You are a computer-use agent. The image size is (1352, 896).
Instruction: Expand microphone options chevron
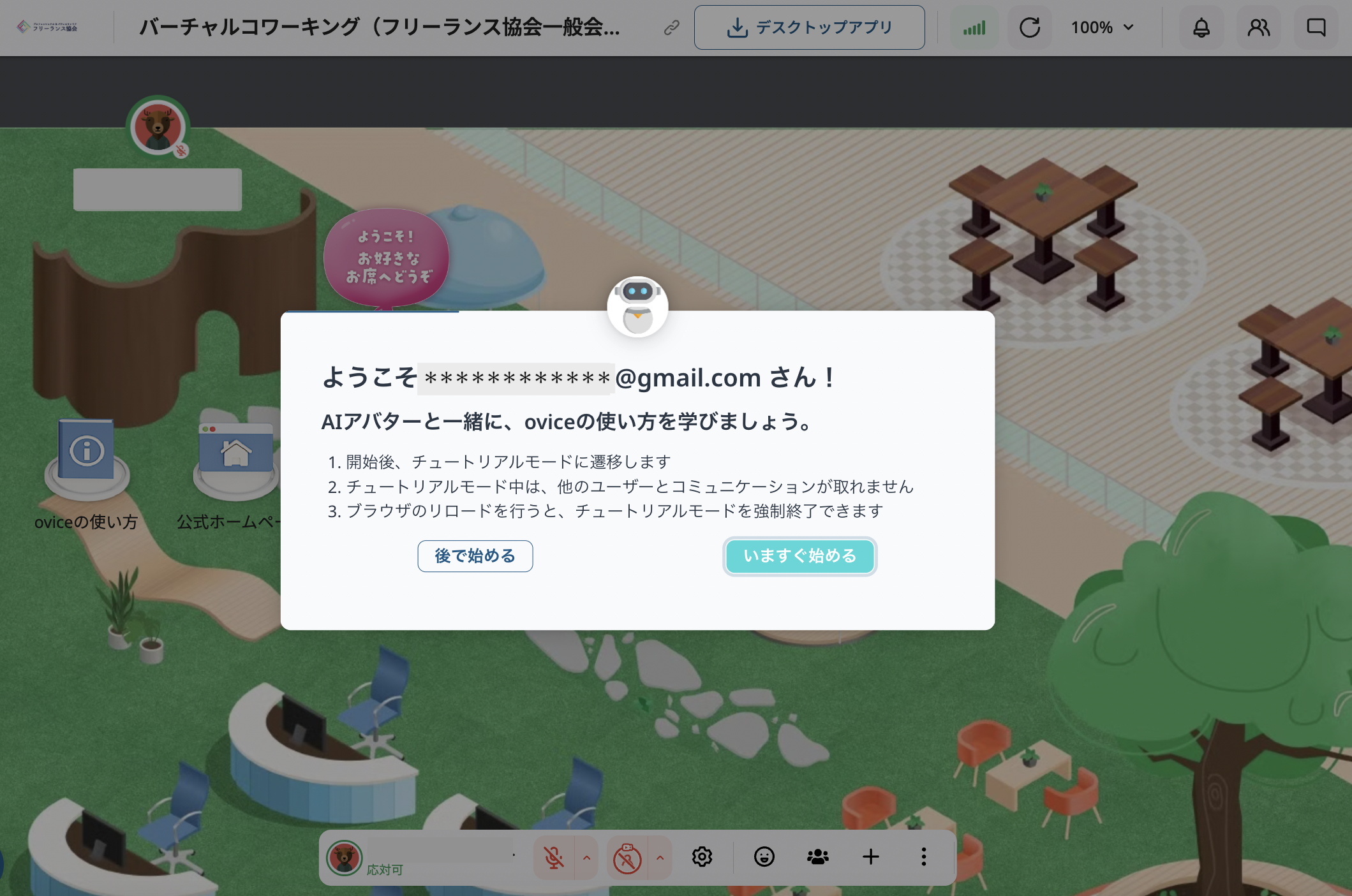(587, 858)
